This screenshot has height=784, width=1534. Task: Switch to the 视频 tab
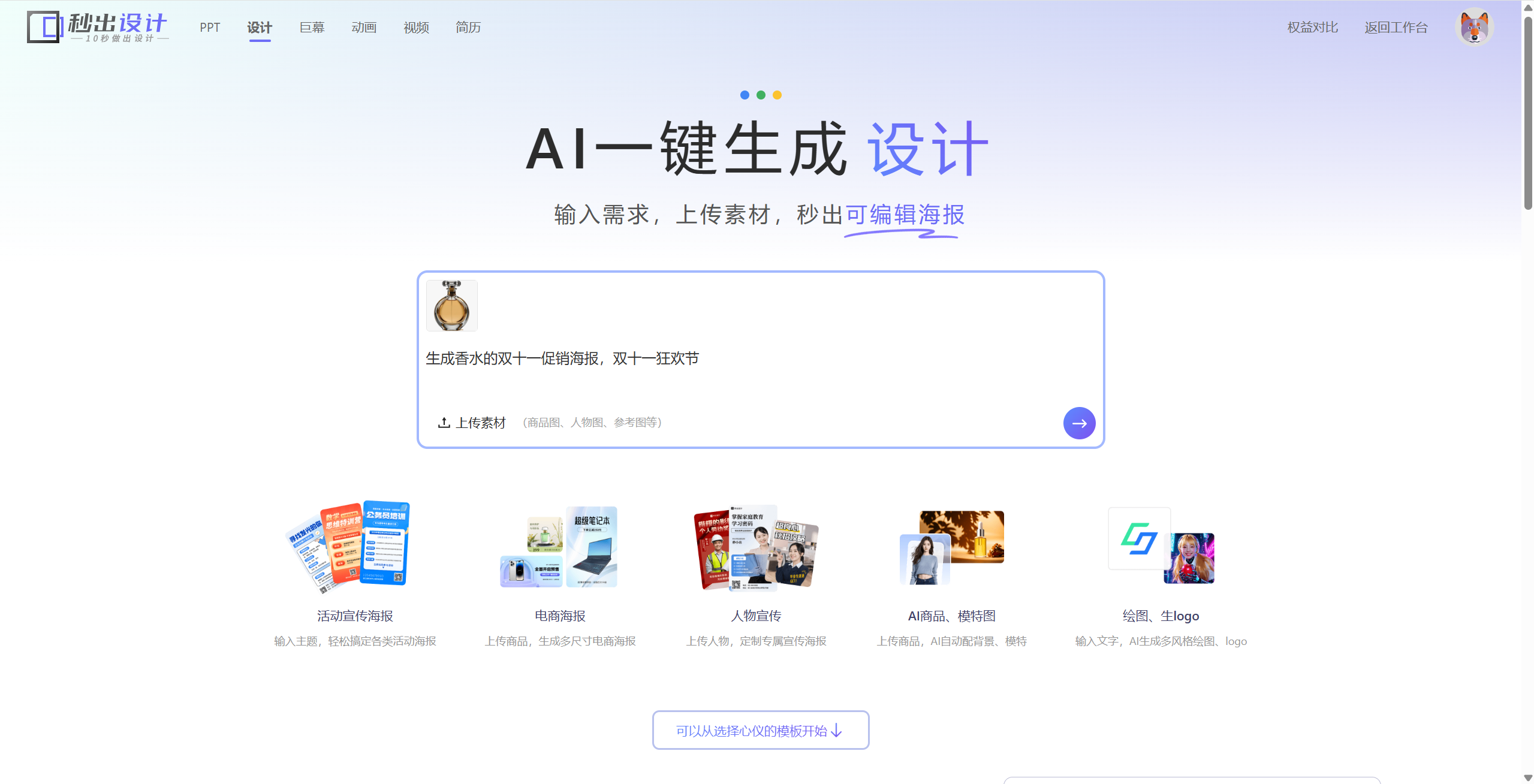point(416,28)
